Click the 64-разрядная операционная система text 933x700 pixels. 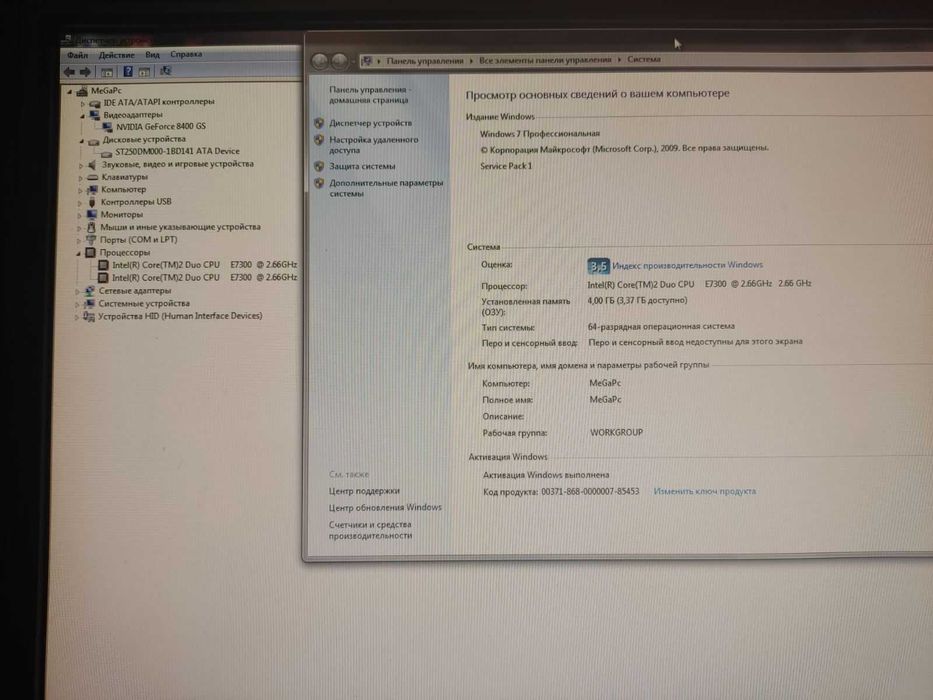tap(661, 327)
